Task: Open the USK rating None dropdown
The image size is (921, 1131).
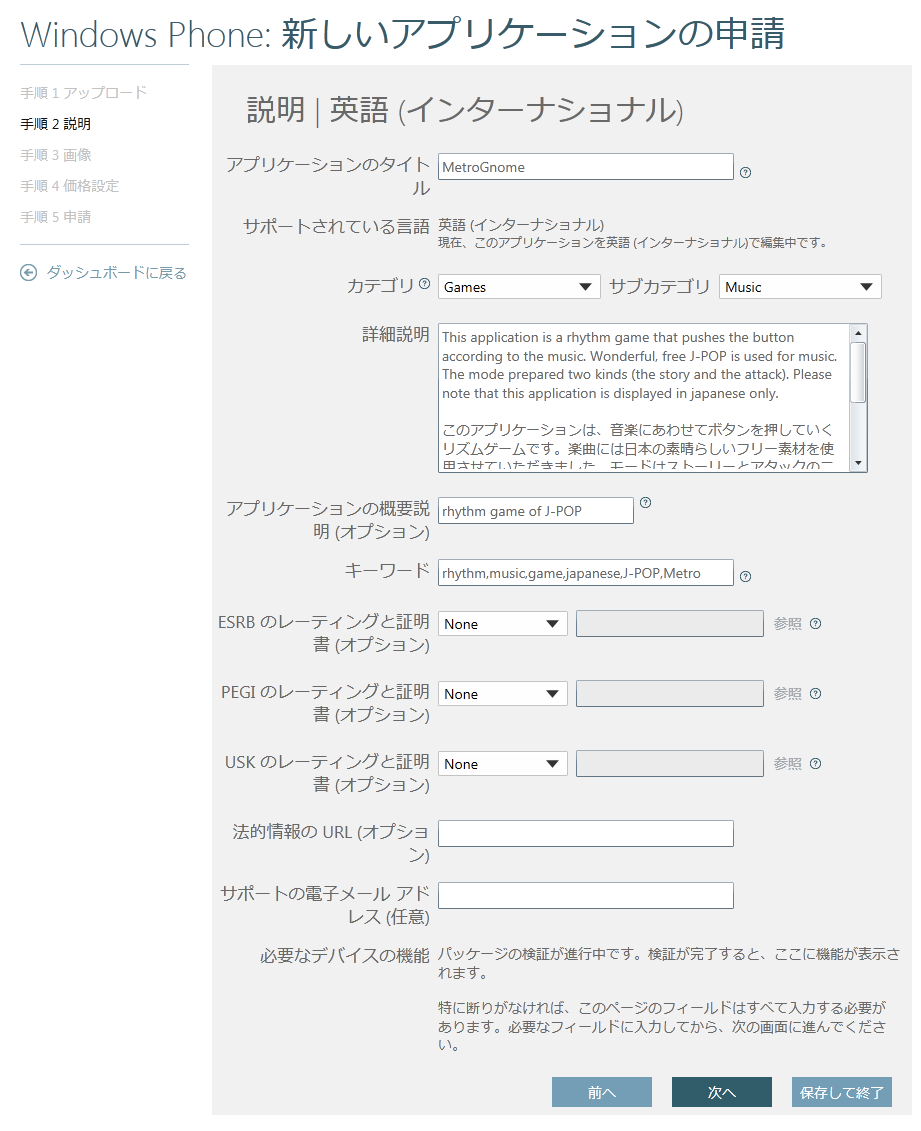Action: [502, 763]
